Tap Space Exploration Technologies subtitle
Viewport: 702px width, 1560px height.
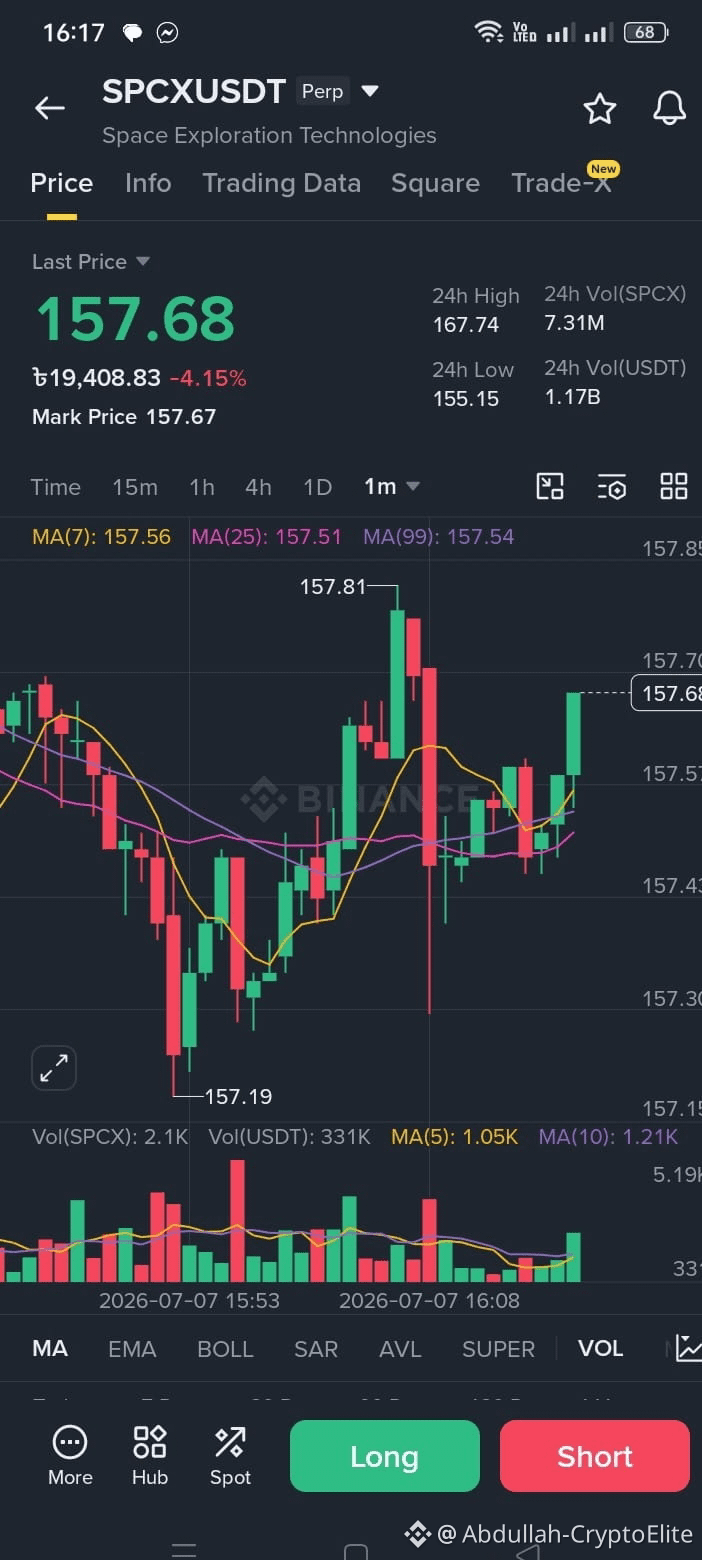(x=269, y=135)
